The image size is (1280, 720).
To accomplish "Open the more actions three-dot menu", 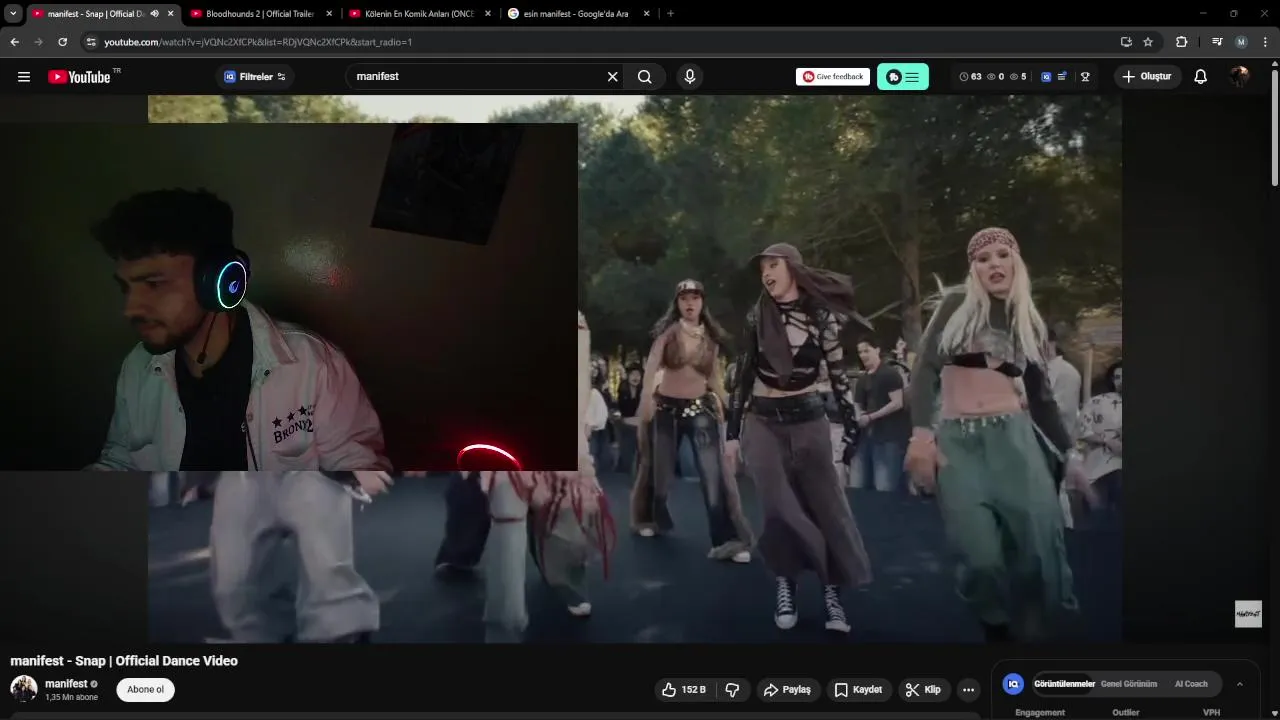I will coord(968,690).
